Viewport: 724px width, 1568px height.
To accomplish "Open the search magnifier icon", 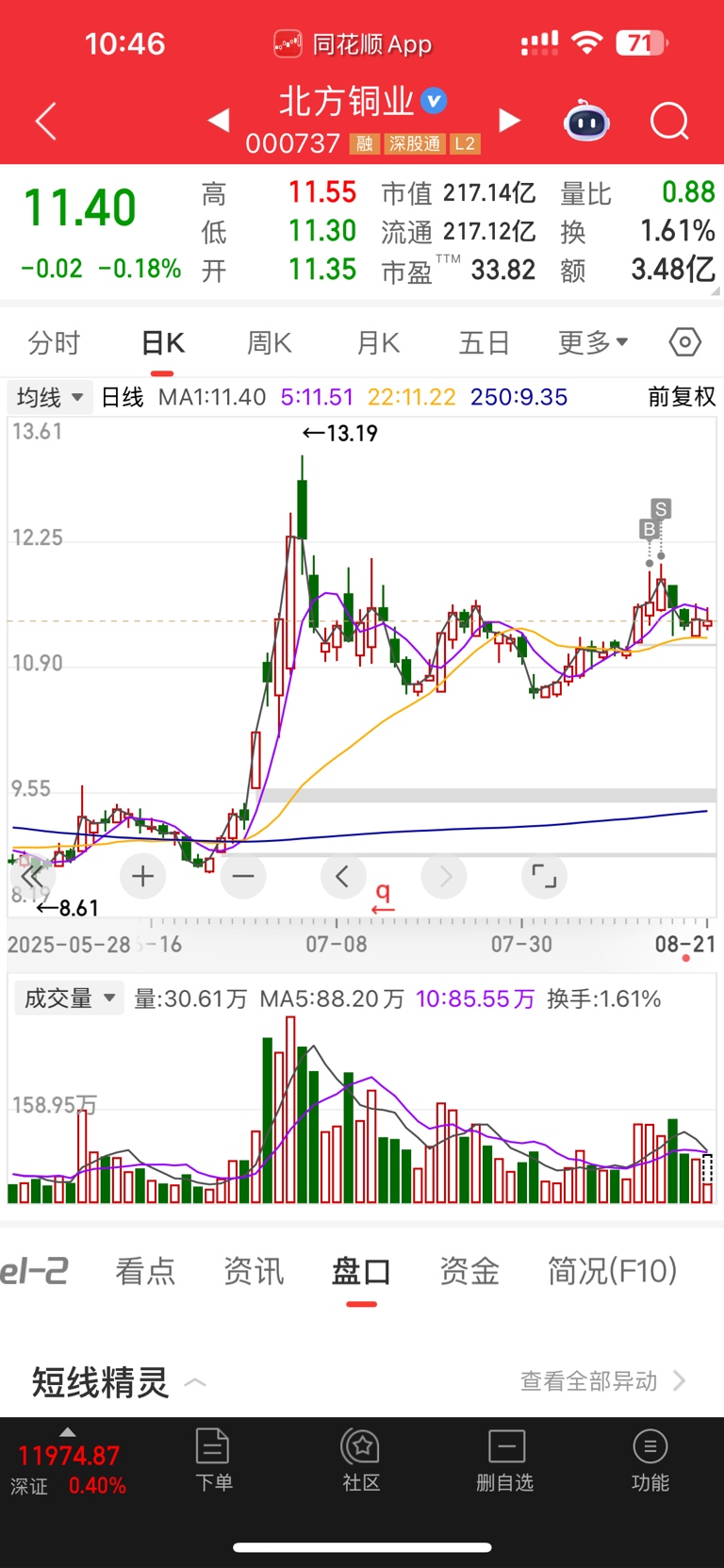I will pos(669,121).
